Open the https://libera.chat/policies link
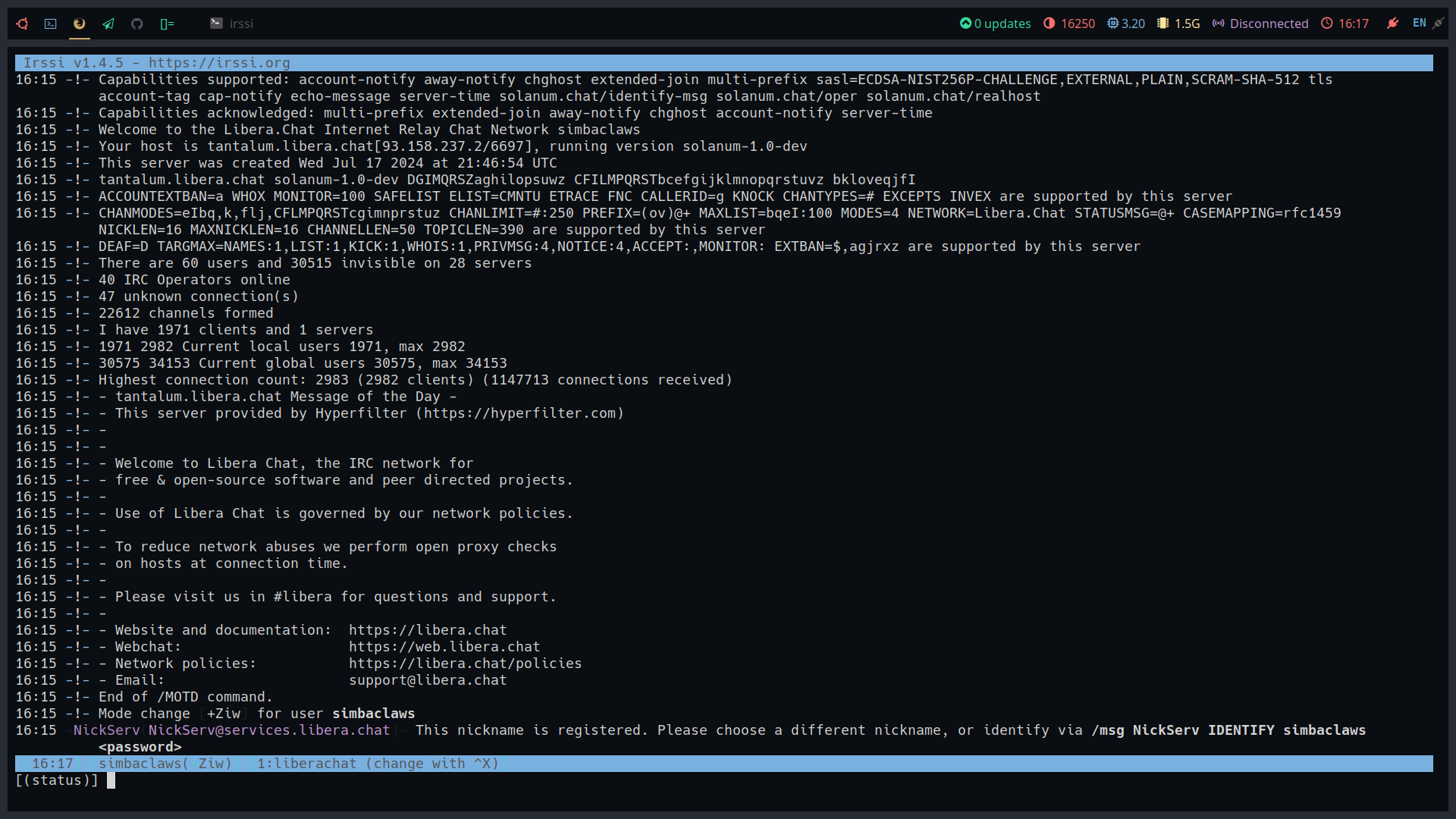The image size is (1456, 819). coord(465,664)
